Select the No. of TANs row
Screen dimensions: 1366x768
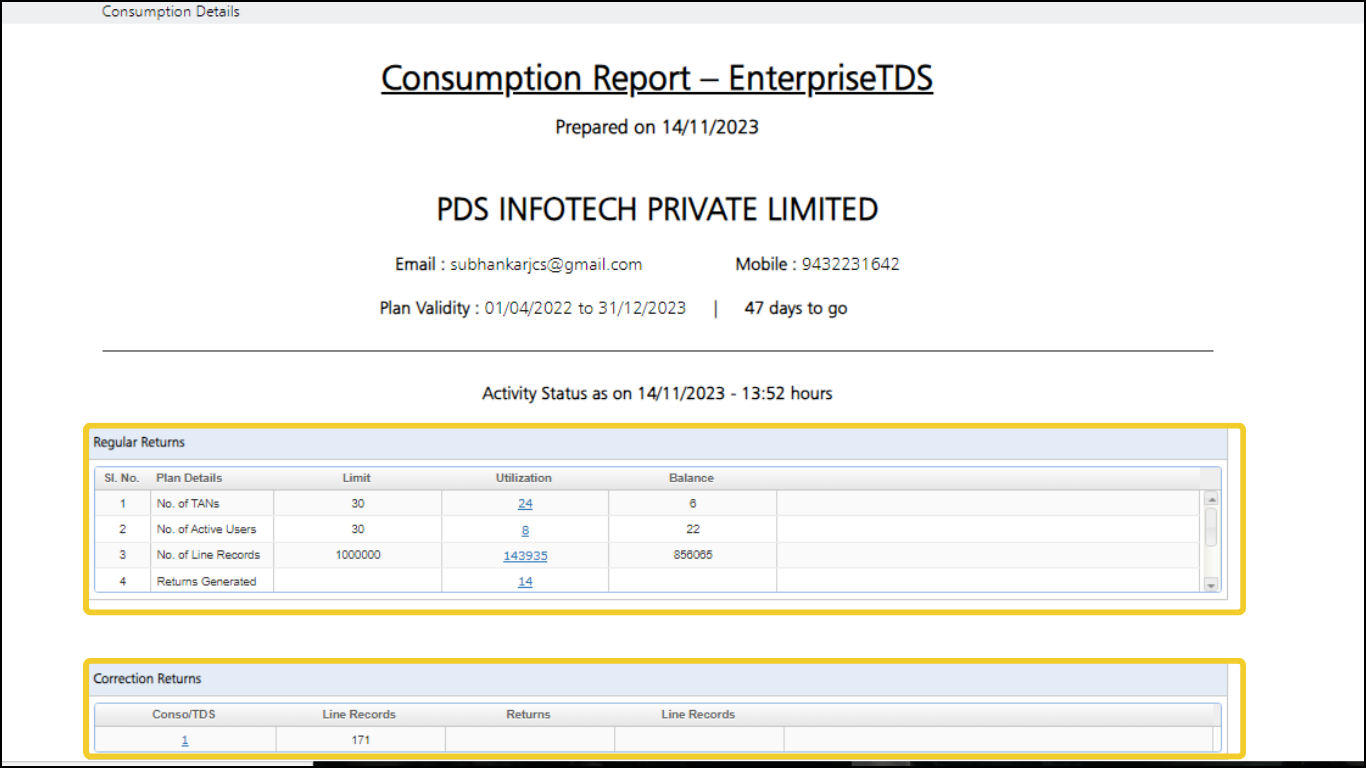click(648, 504)
